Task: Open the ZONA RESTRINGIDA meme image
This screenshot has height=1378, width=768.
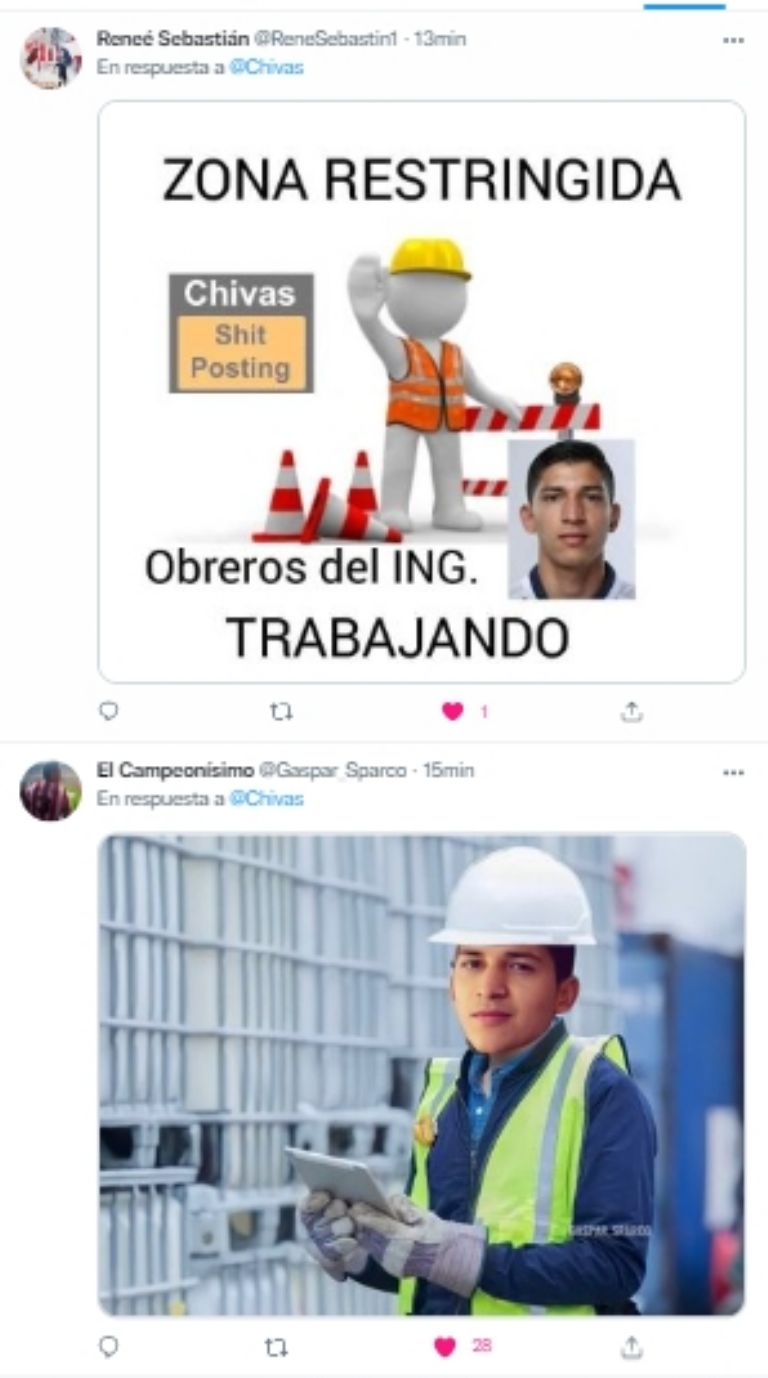Action: click(421, 392)
